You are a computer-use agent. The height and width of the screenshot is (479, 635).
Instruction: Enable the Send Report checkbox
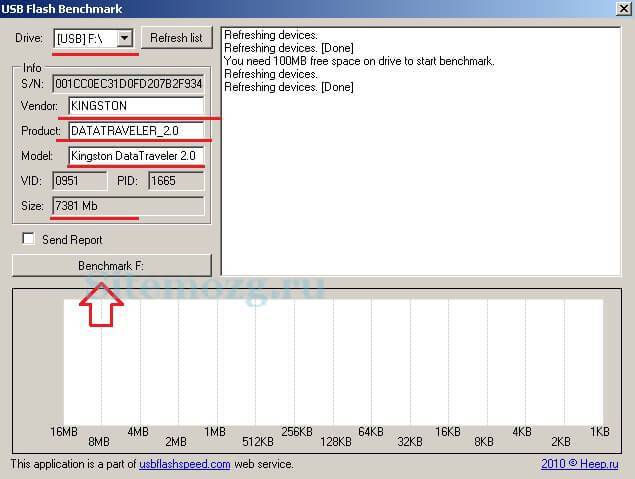tap(28, 238)
